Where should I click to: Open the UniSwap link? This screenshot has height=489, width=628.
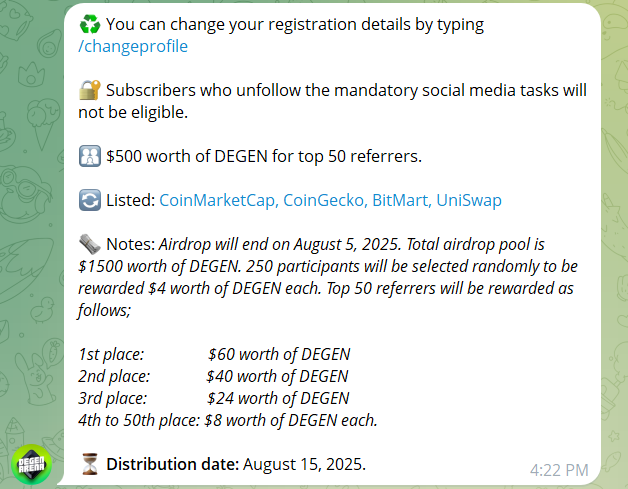point(468,200)
